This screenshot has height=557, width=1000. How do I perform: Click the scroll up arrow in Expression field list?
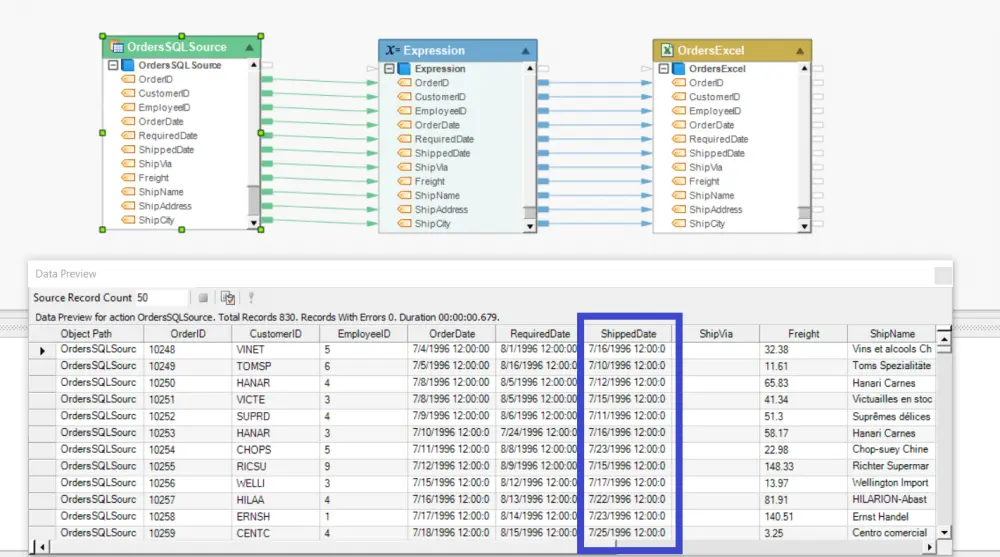click(x=529, y=68)
